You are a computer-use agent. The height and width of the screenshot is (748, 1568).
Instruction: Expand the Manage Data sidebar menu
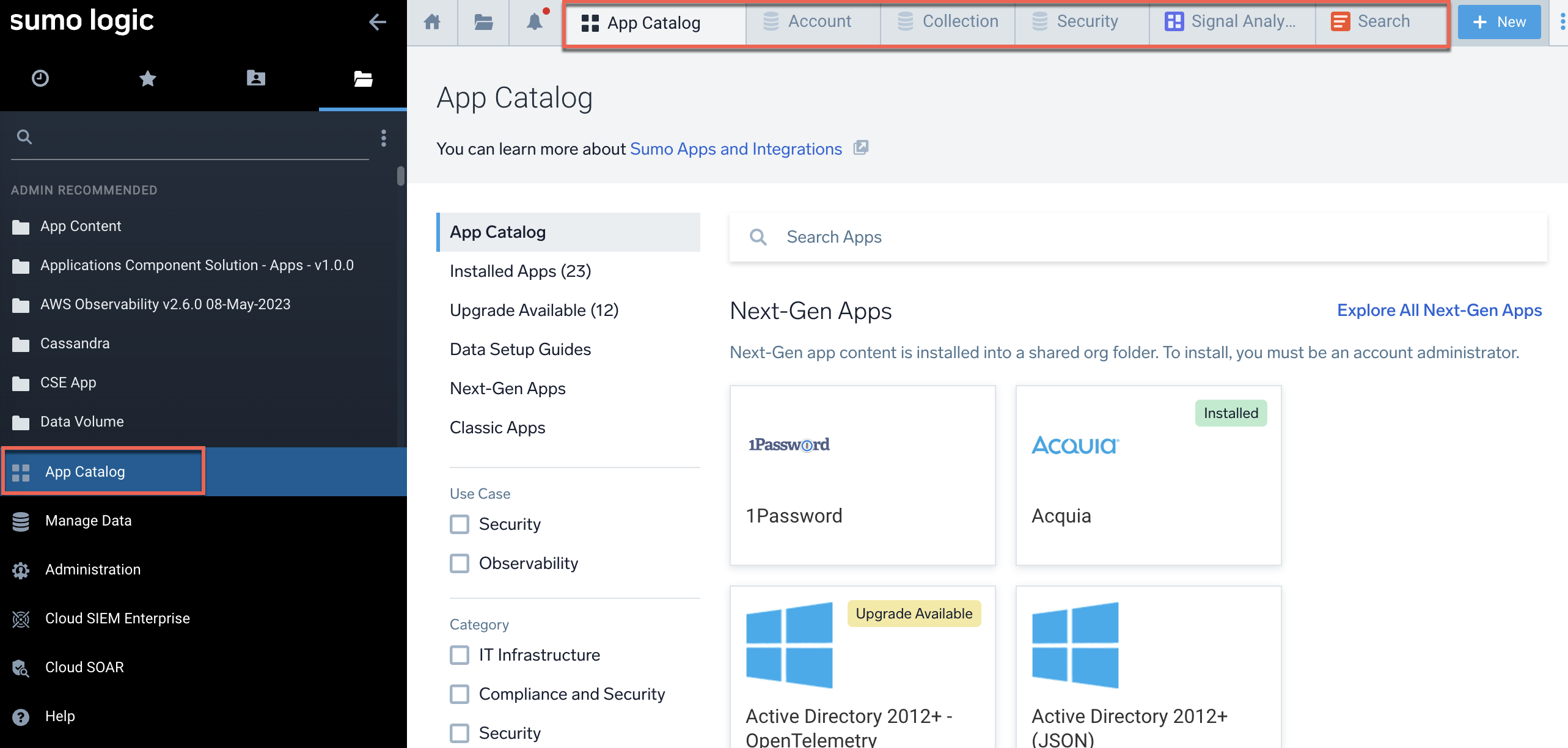[x=89, y=520]
